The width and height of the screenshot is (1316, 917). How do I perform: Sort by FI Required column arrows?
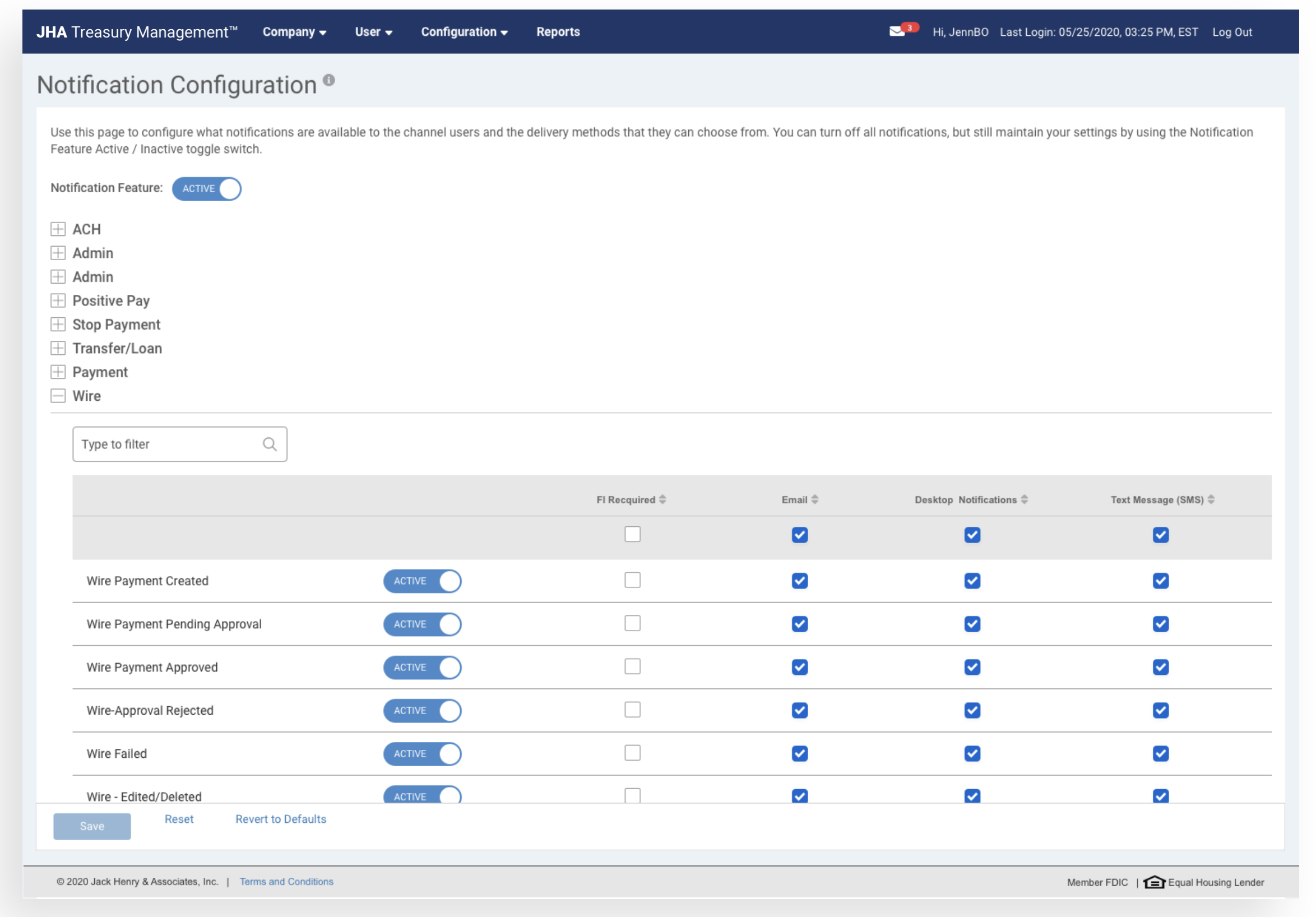tap(662, 499)
